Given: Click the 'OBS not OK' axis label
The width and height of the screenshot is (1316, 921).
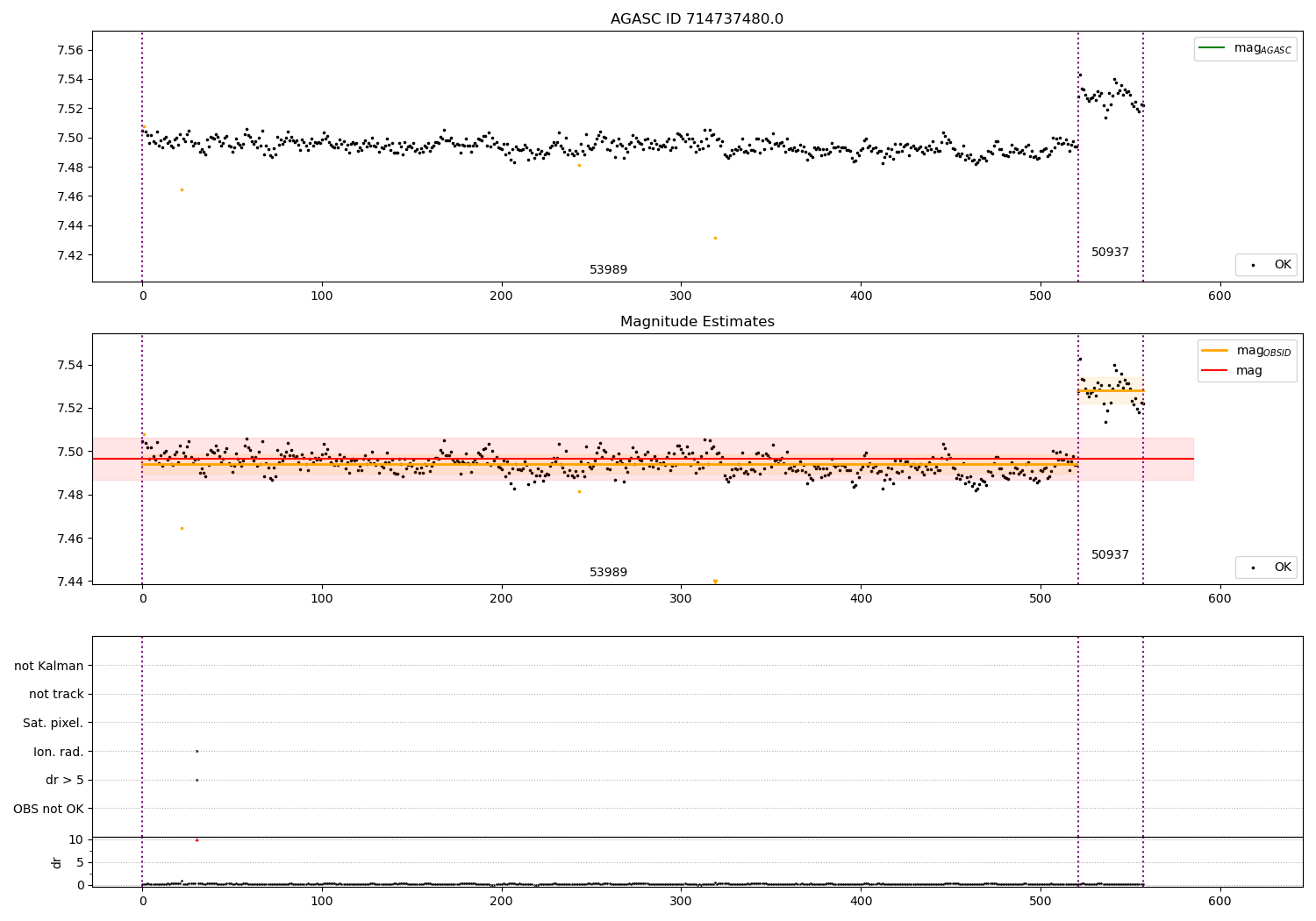Looking at the screenshot, I should click(48, 809).
